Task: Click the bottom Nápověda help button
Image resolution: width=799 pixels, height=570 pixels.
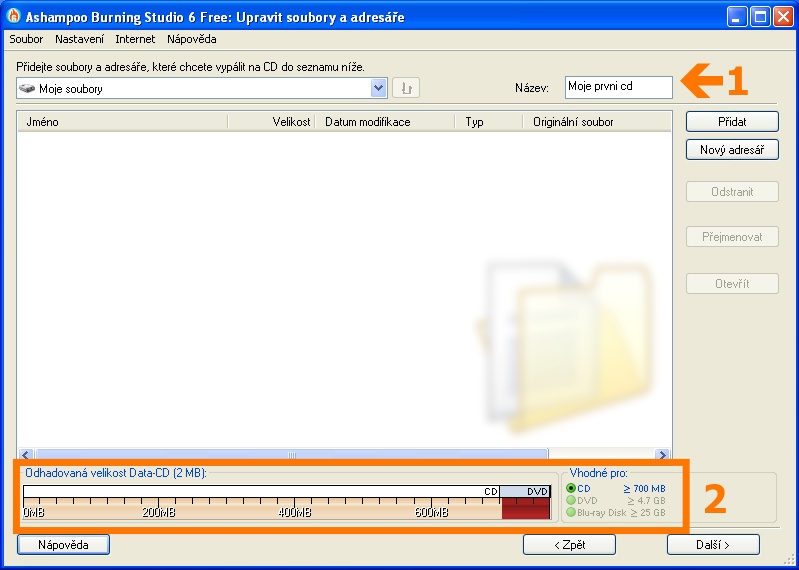Action: point(63,545)
